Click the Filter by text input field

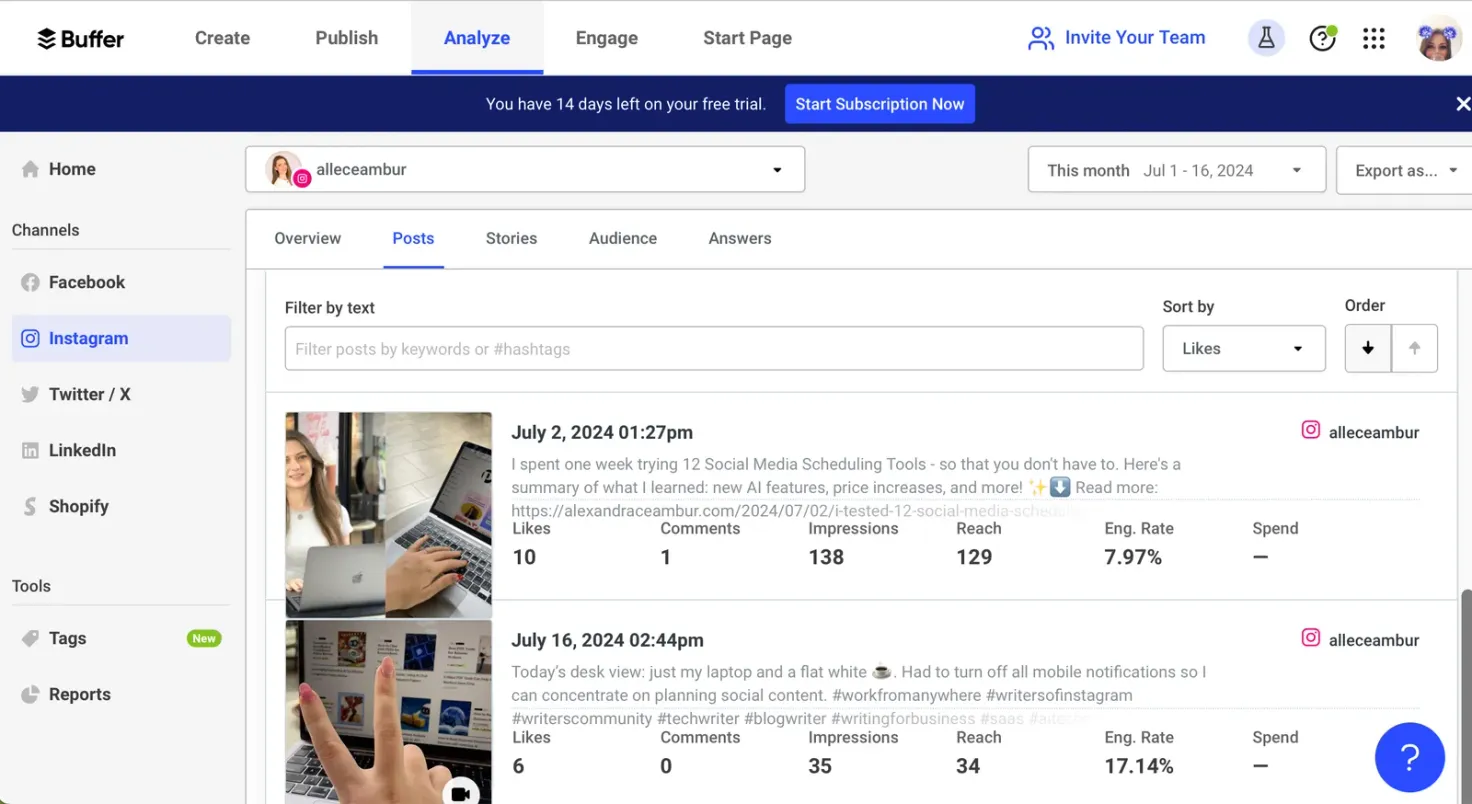(x=714, y=349)
